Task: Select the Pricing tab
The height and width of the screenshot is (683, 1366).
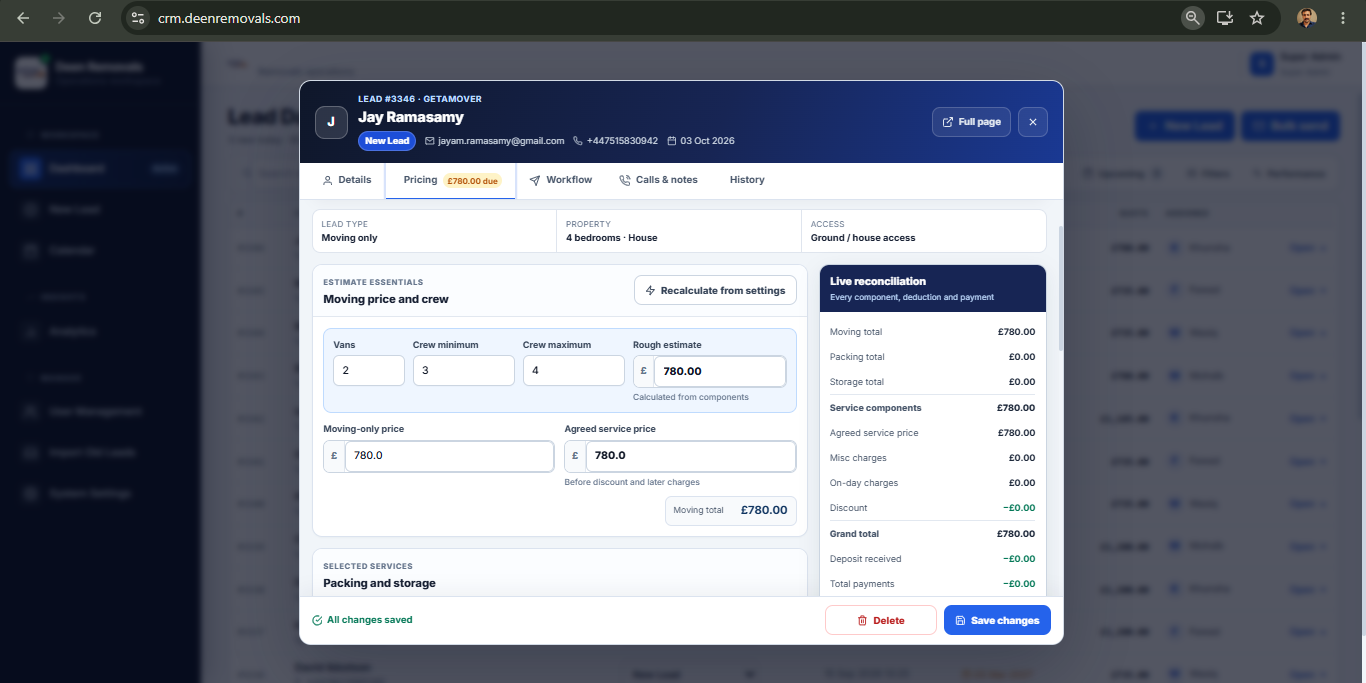Action: [x=450, y=180]
